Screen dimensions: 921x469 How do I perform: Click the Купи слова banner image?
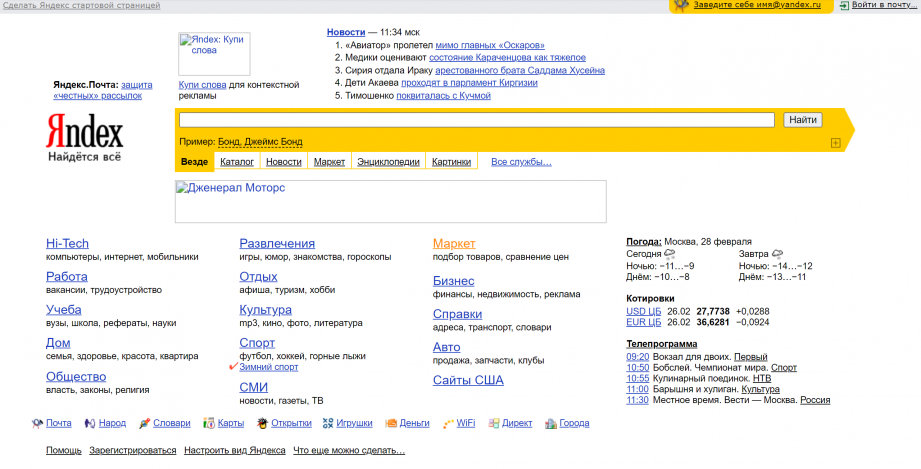tap(214, 54)
